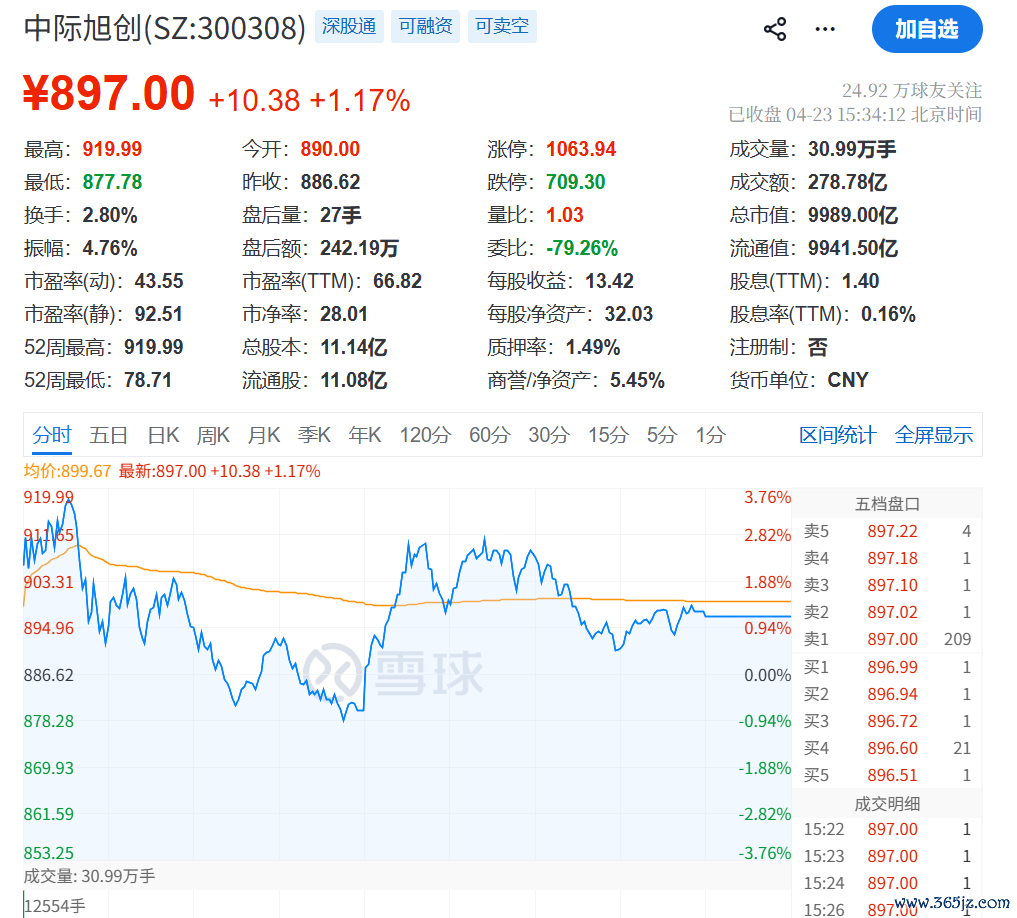The image size is (1017, 918).
Task: Click the 成交明细 header
Action: (887, 804)
